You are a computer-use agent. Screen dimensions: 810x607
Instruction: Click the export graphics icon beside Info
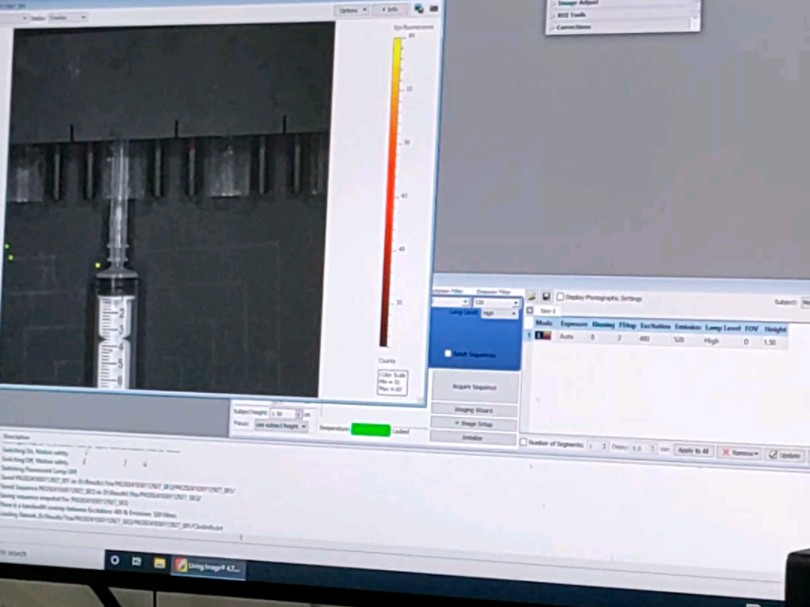(419, 9)
